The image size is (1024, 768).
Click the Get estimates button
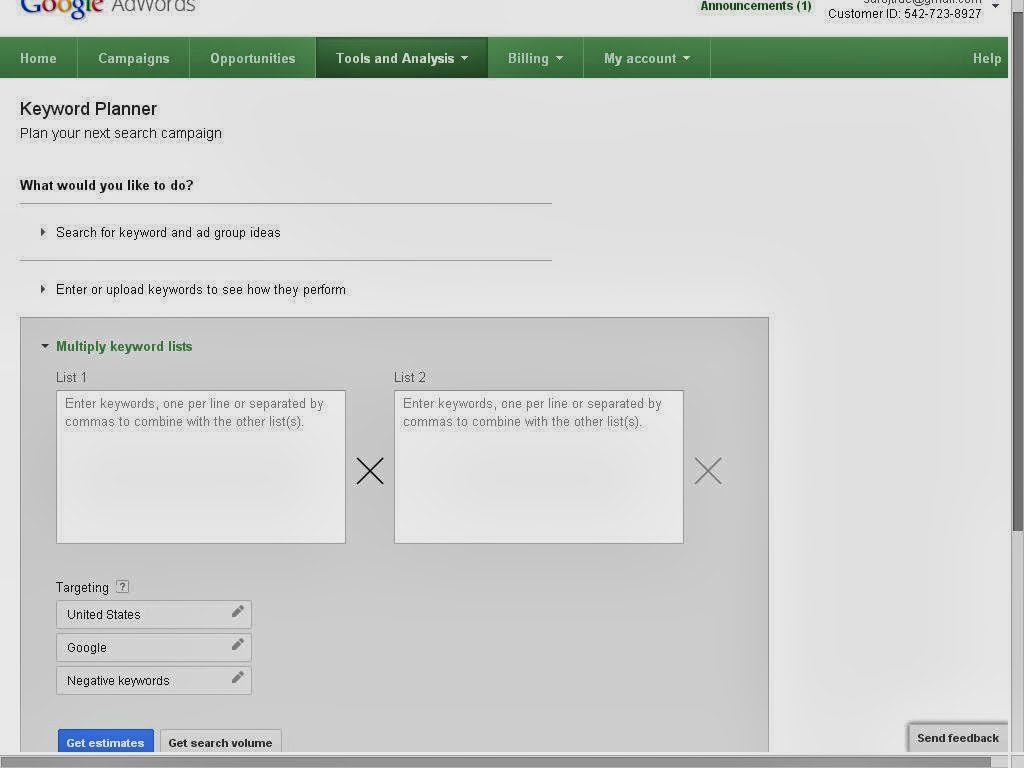pos(105,742)
